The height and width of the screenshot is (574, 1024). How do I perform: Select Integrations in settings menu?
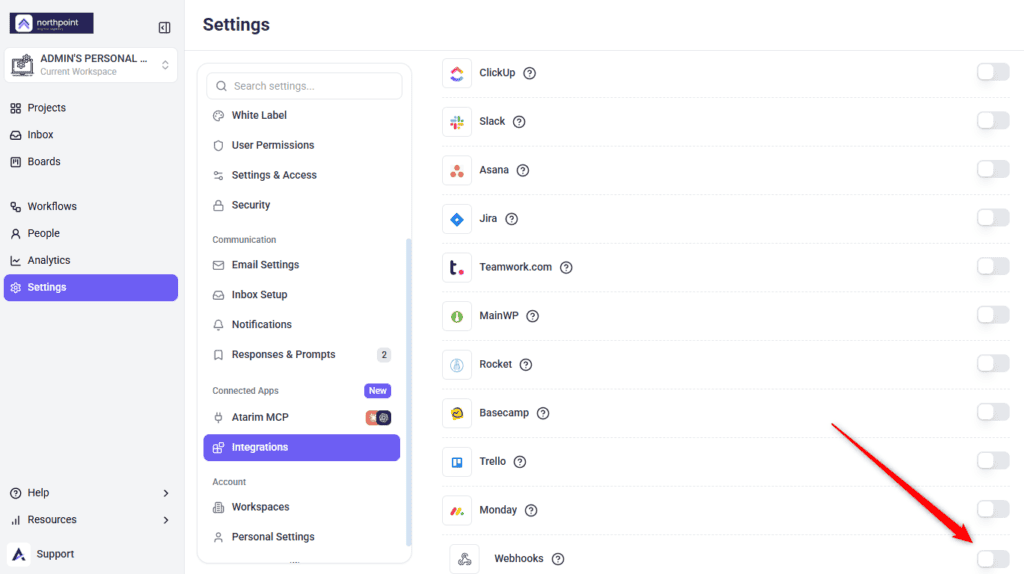[302, 447]
